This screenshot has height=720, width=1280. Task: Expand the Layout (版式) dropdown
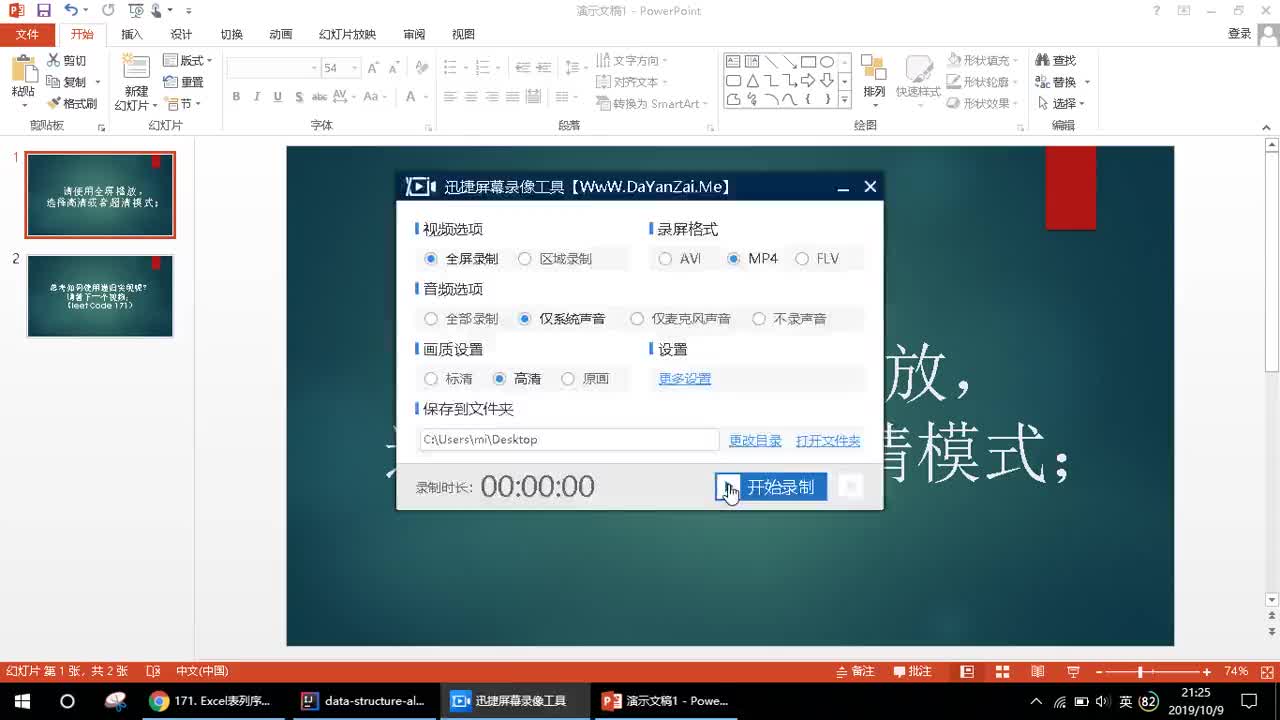[x=187, y=61]
